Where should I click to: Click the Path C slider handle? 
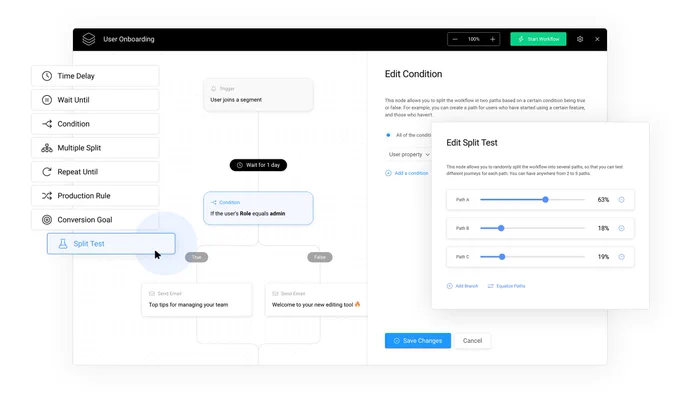[502, 257]
